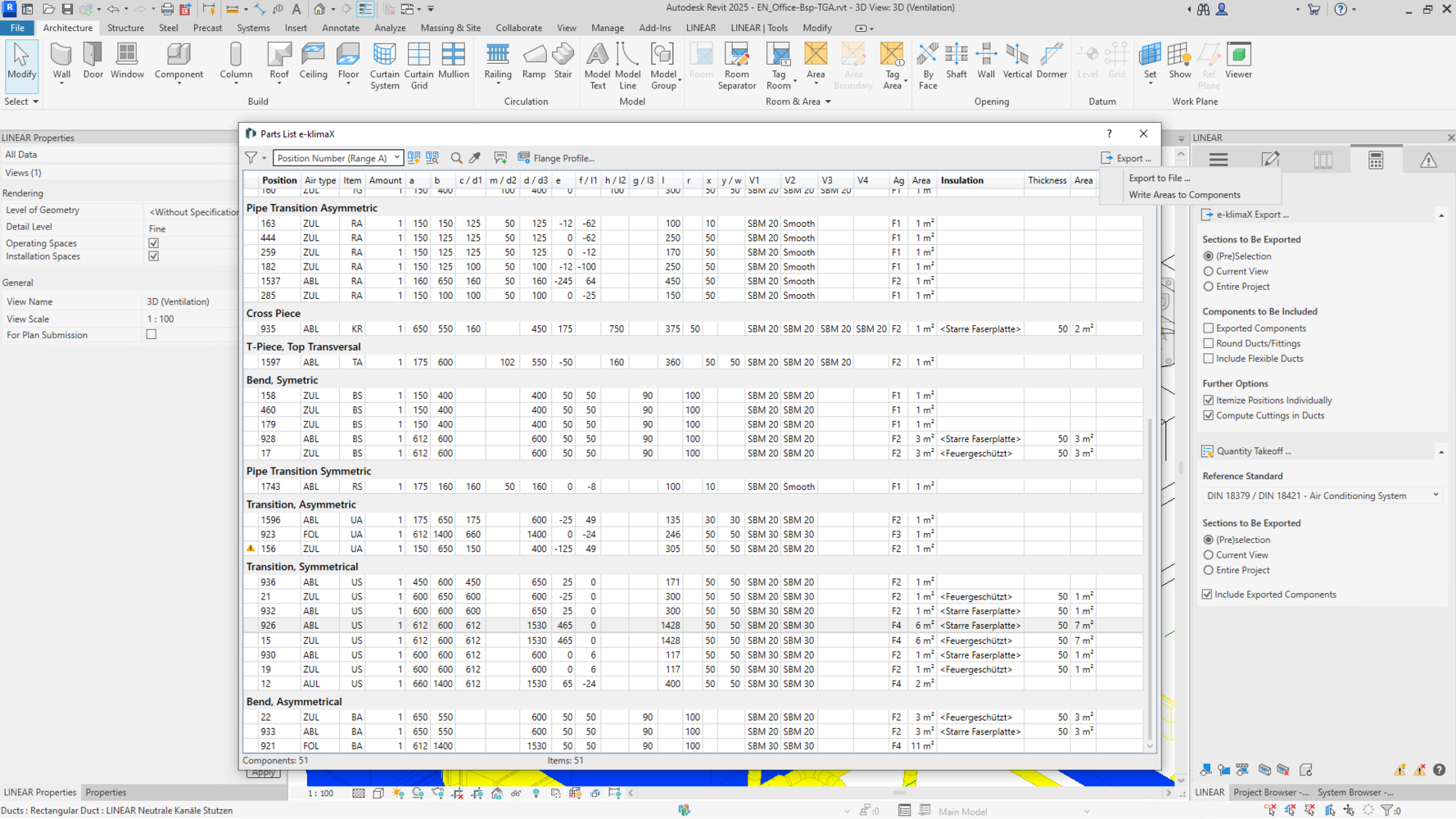Select the Wall tool in ribbon
Viewport: 1456px width, 819px height.
[x=61, y=62]
